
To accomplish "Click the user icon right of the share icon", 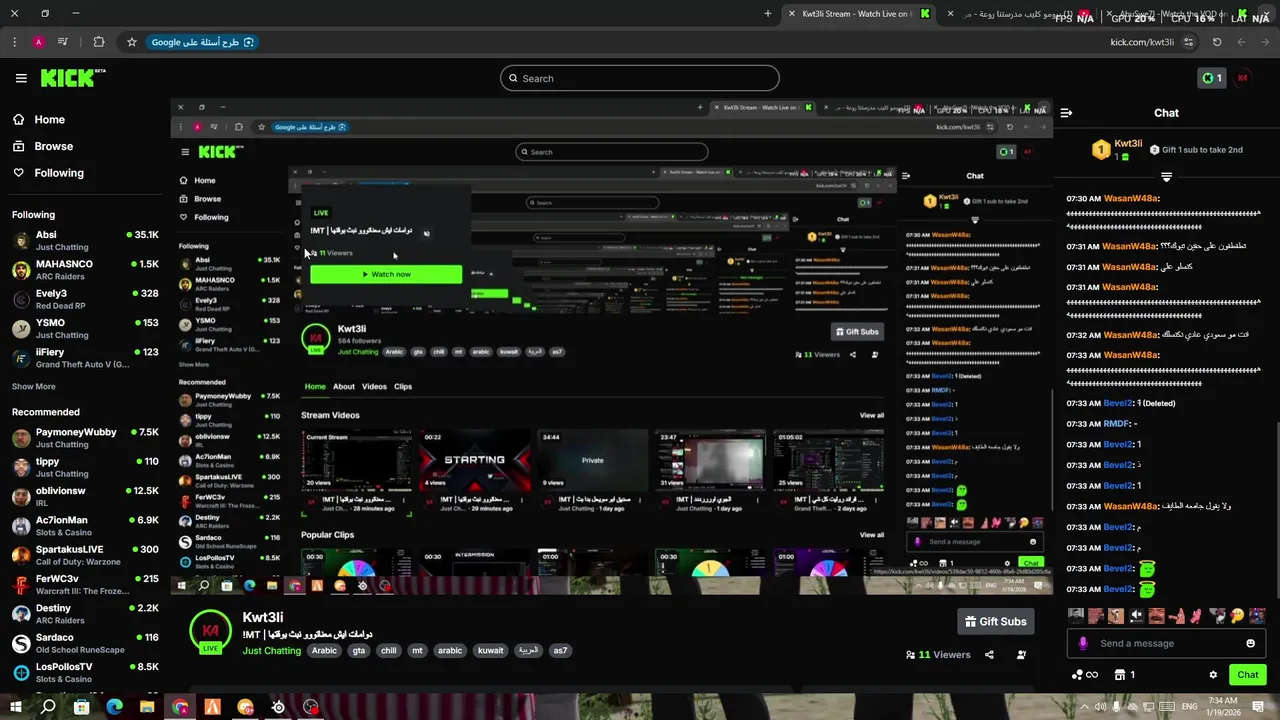I will click(1021, 655).
